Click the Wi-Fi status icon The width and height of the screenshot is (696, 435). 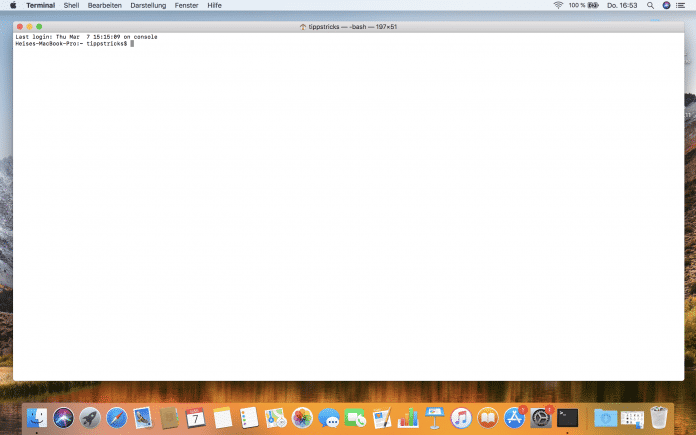(x=558, y=5)
